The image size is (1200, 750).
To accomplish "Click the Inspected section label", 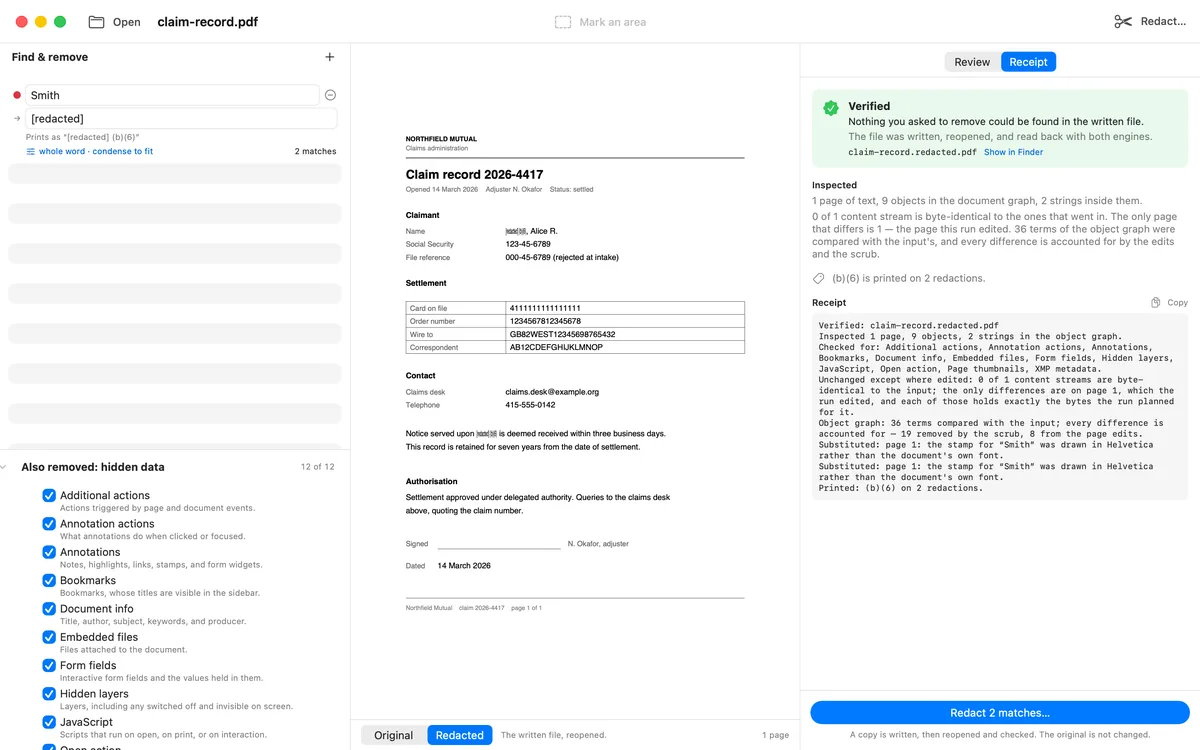I will (834, 185).
